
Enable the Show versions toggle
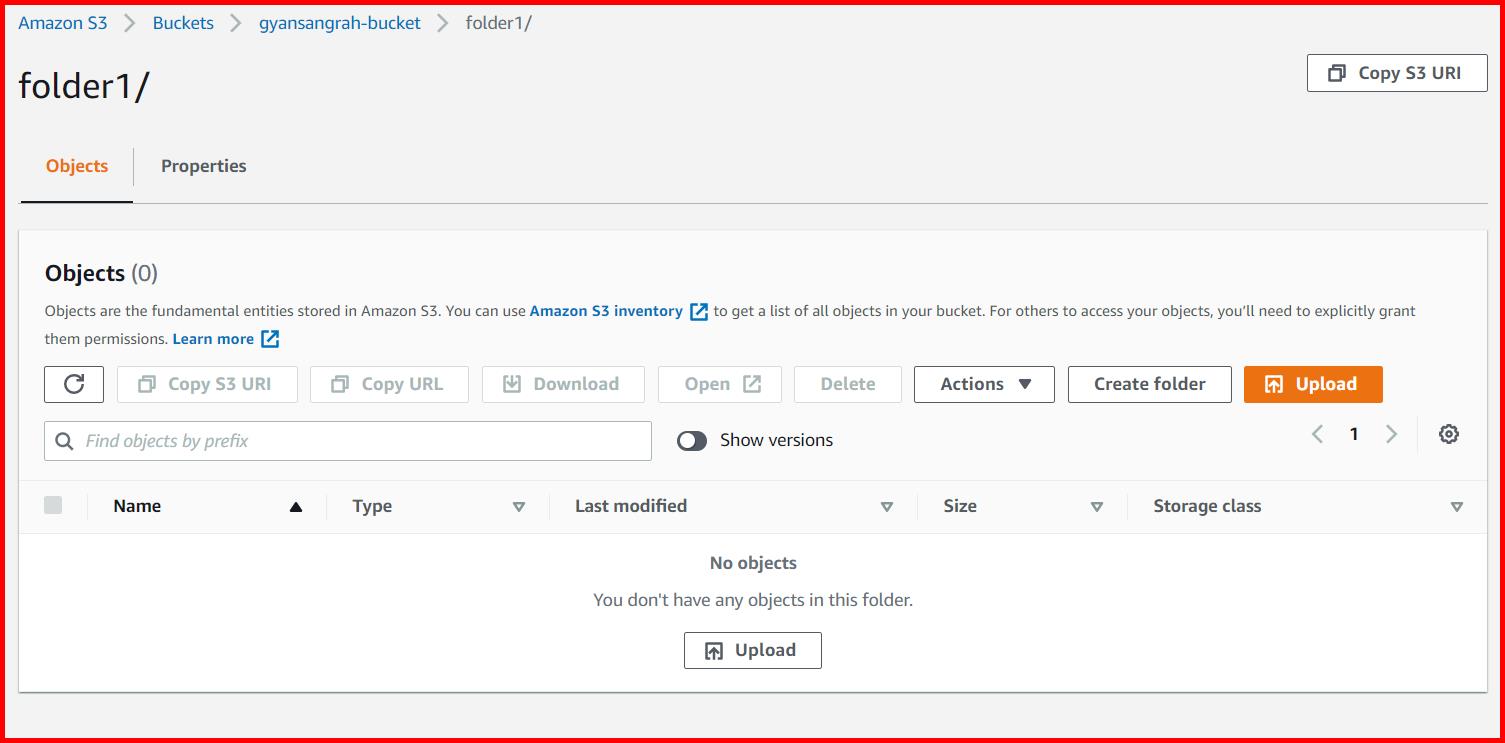[x=691, y=440]
